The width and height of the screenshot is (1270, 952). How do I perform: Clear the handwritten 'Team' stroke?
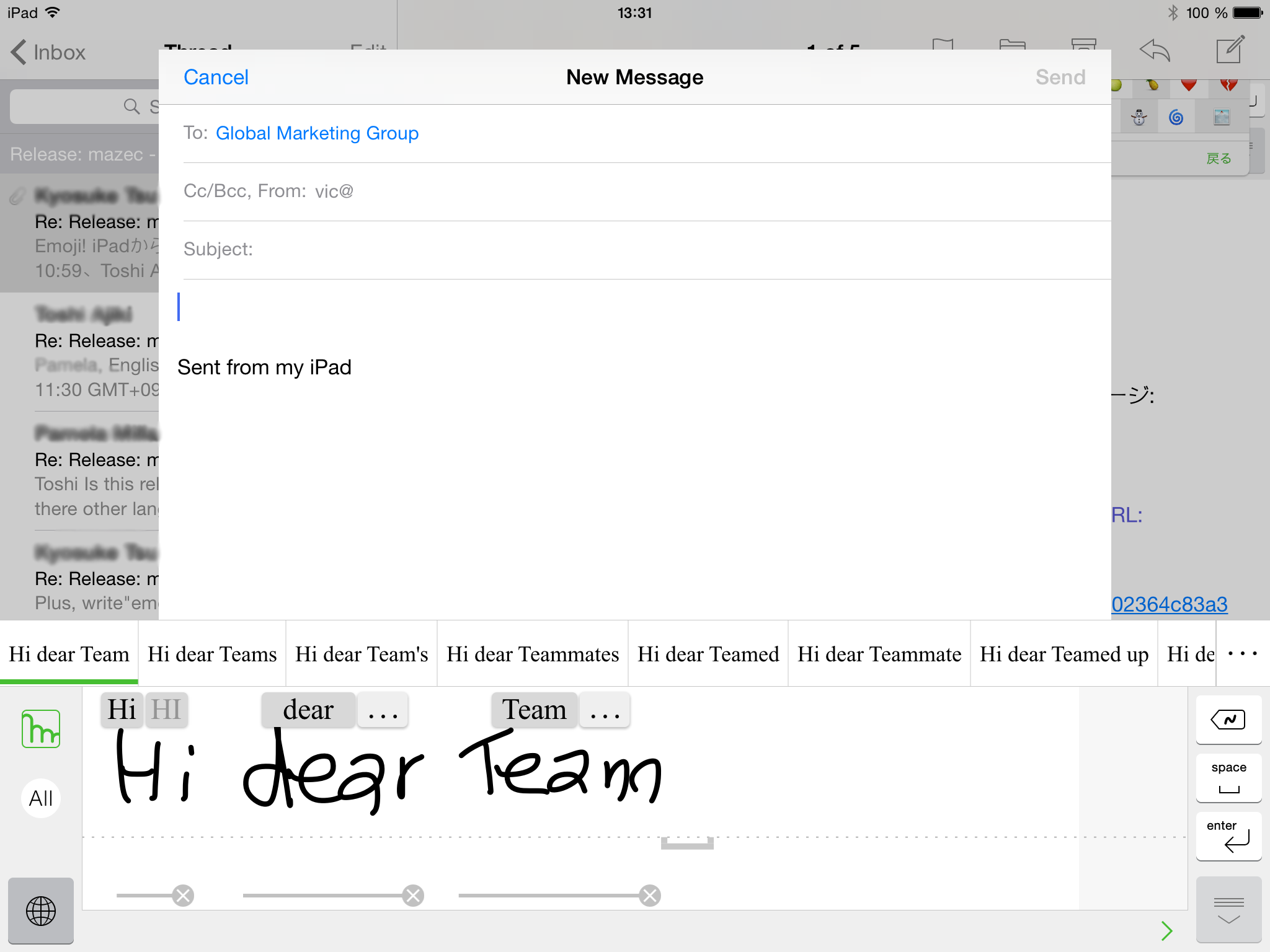(x=650, y=896)
